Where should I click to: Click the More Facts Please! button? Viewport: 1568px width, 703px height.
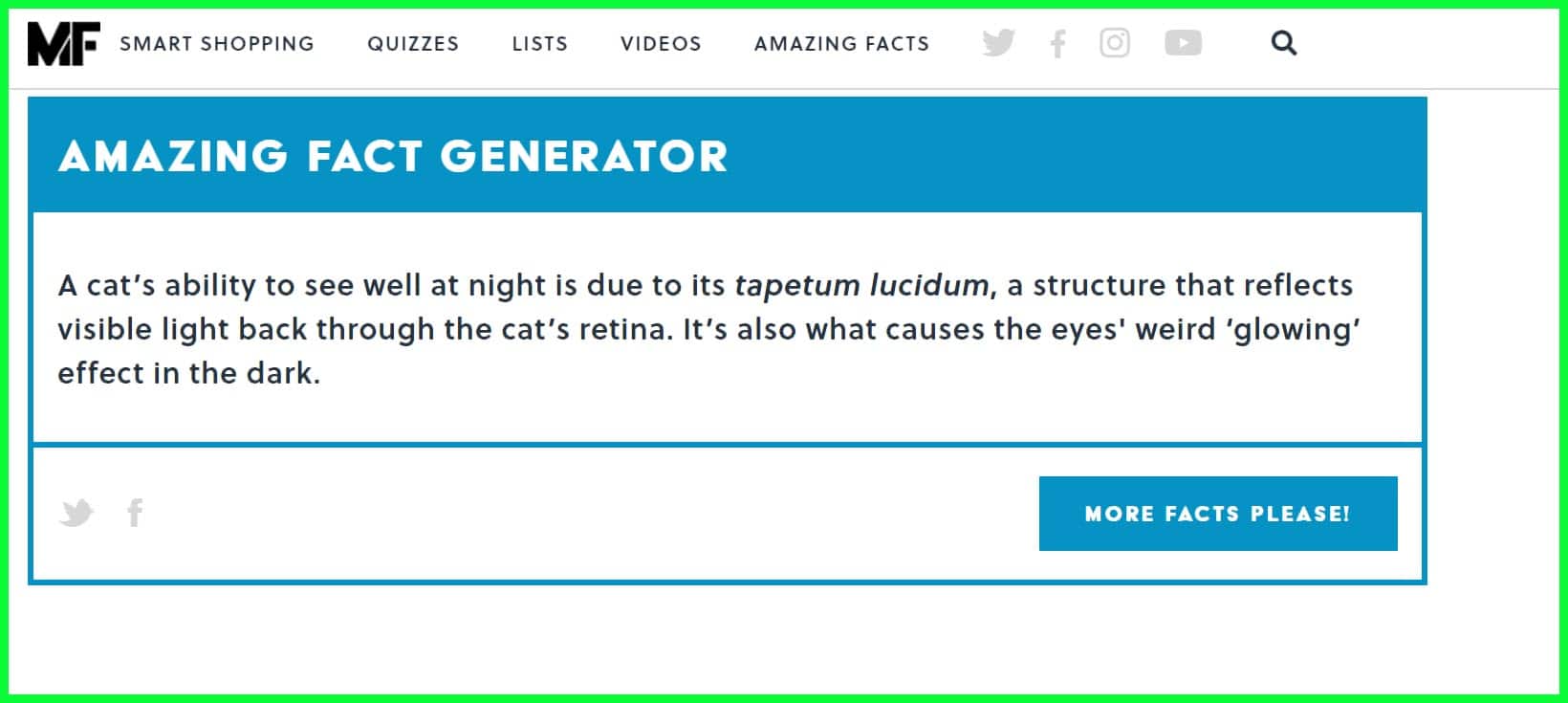click(x=1218, y=514)
